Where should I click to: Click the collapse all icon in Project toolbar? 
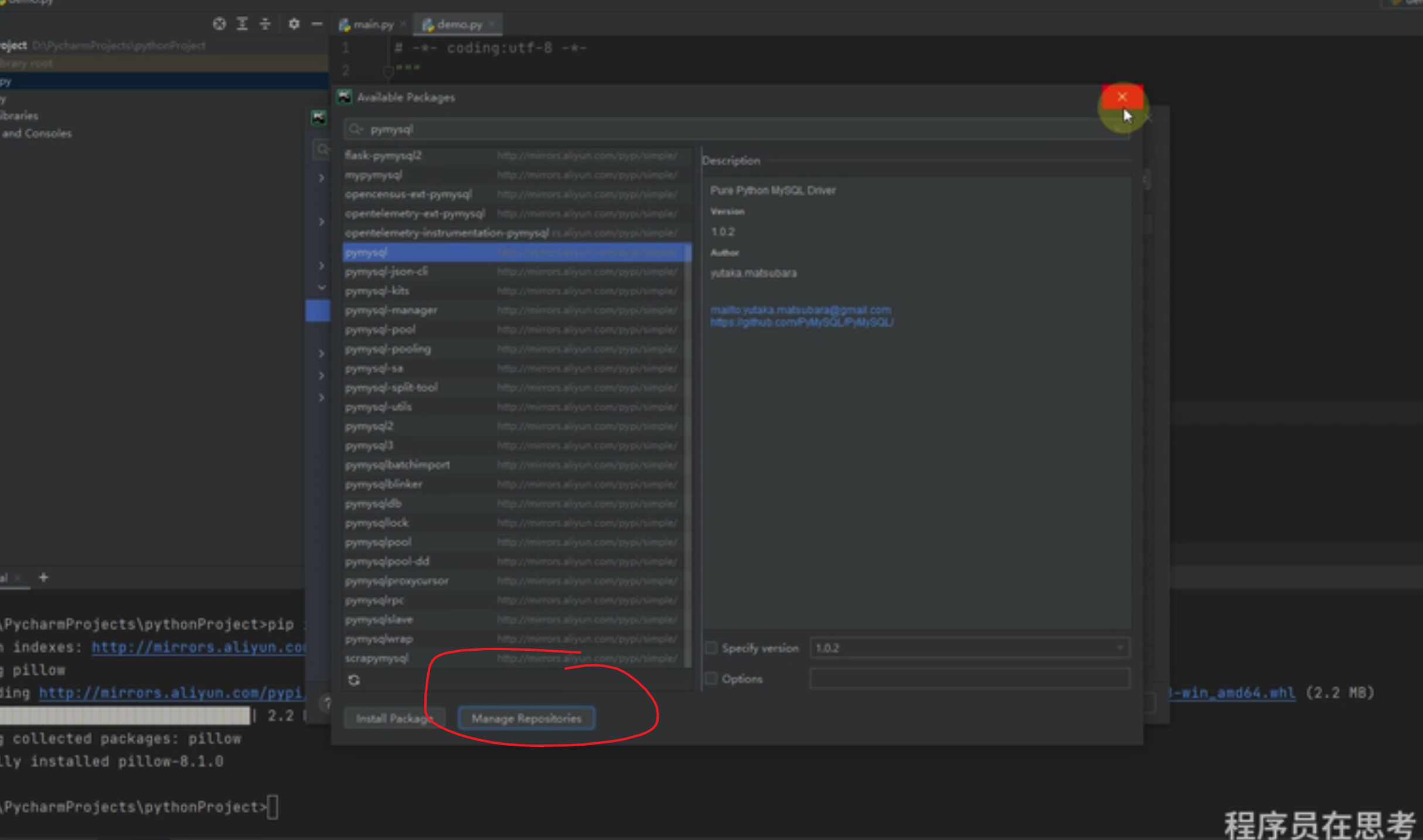click(x=265, y=24)
